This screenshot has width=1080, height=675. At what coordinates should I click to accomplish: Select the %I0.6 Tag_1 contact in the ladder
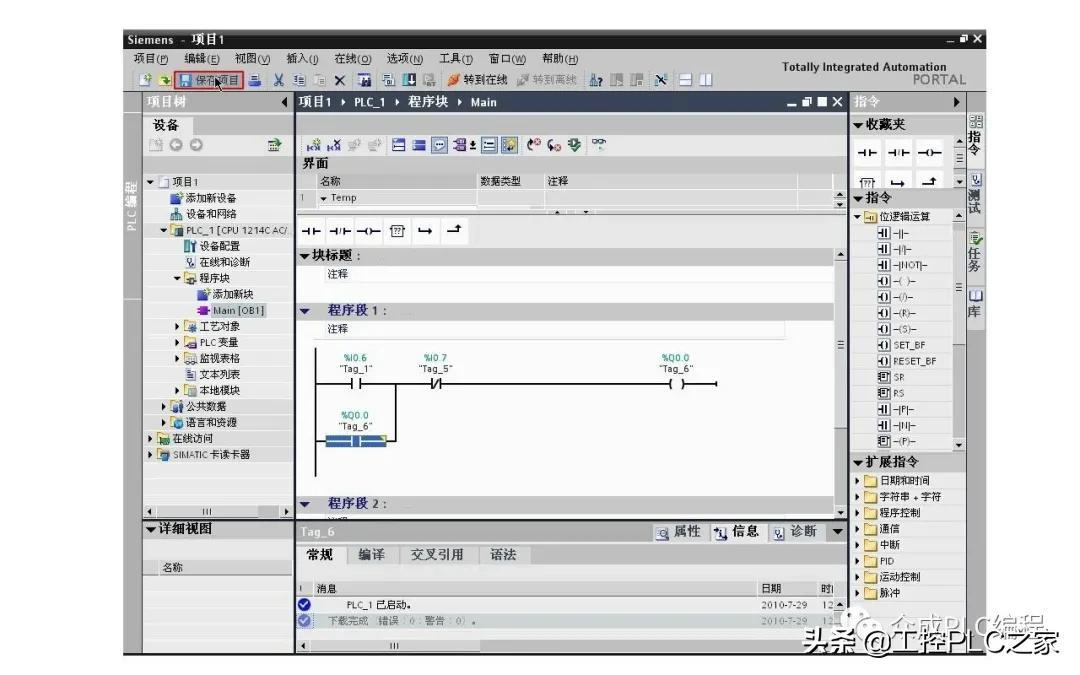(355, 384)
